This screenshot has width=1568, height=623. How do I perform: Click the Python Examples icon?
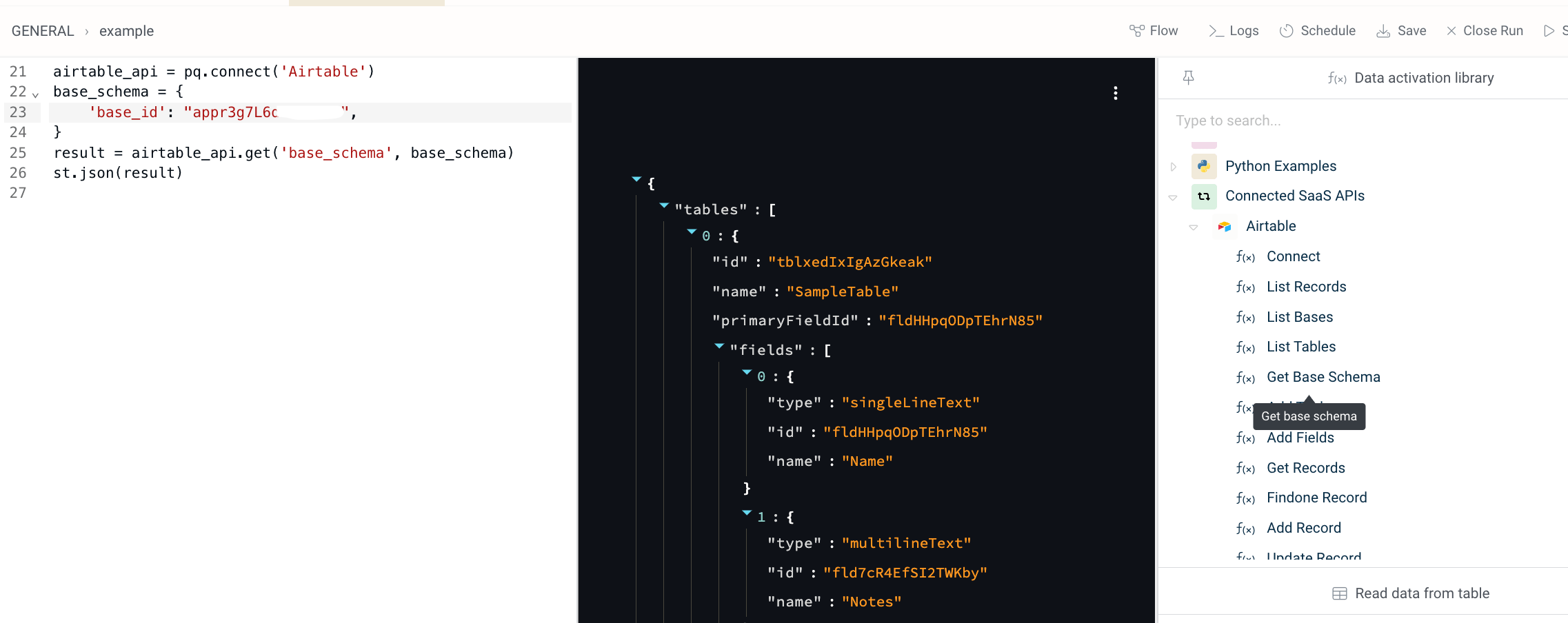(x=1204, y=166)
